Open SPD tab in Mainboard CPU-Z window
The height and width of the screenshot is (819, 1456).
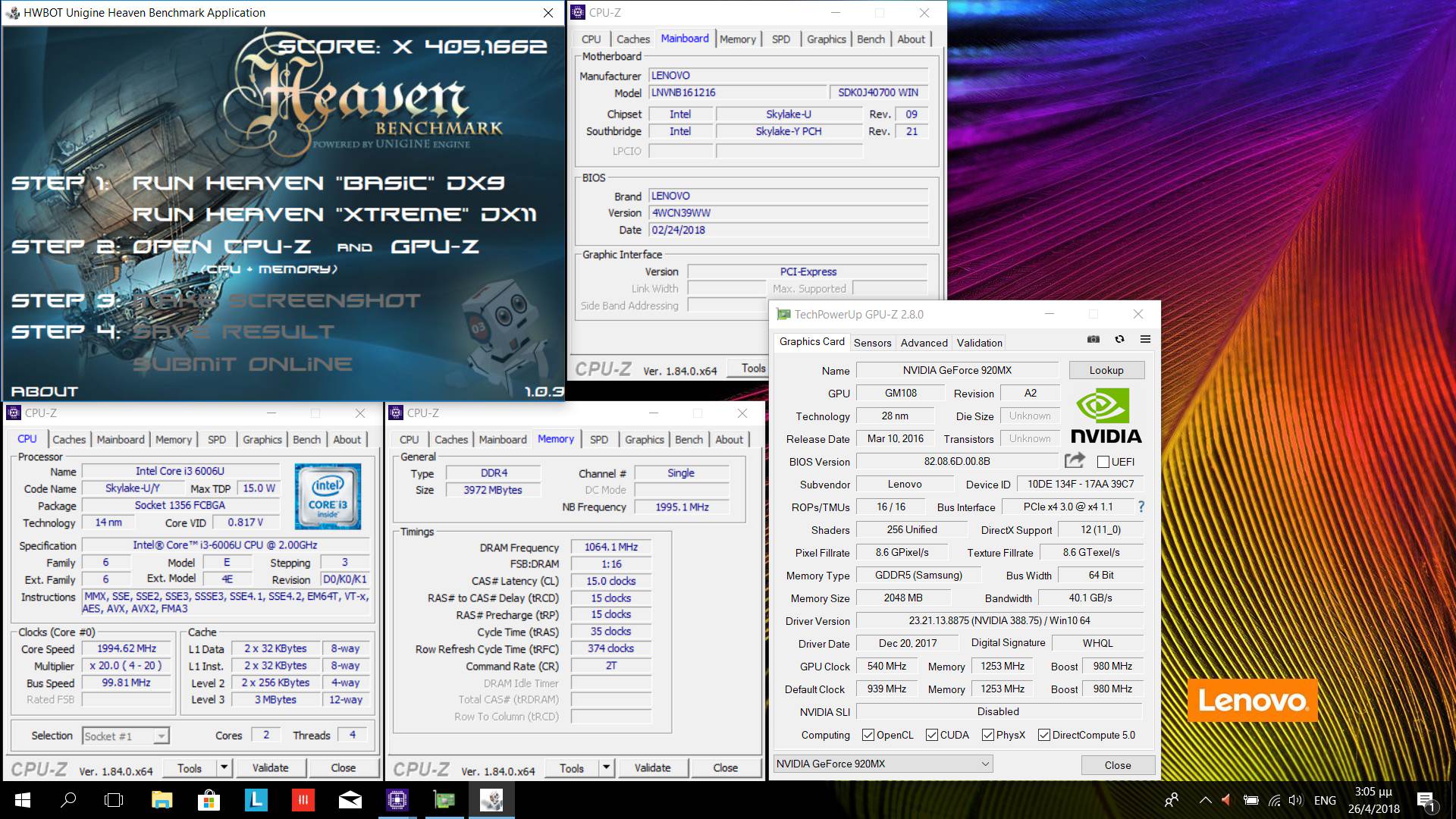click(780, 39)
